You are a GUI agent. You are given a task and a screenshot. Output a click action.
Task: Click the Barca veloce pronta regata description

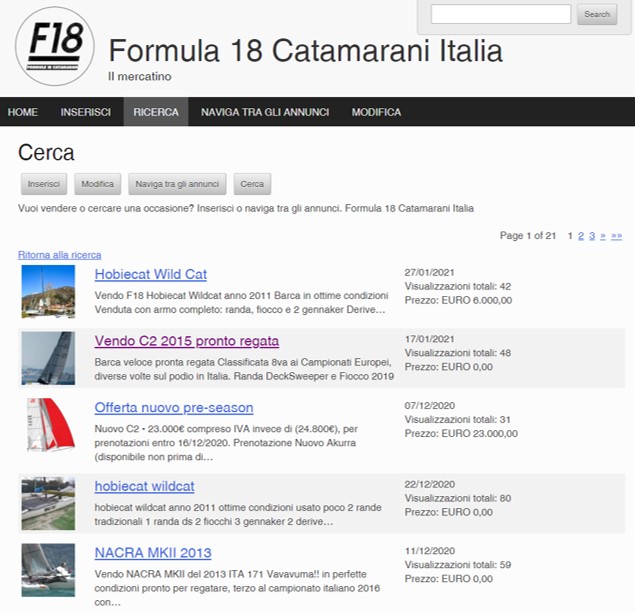click(244, 369)
